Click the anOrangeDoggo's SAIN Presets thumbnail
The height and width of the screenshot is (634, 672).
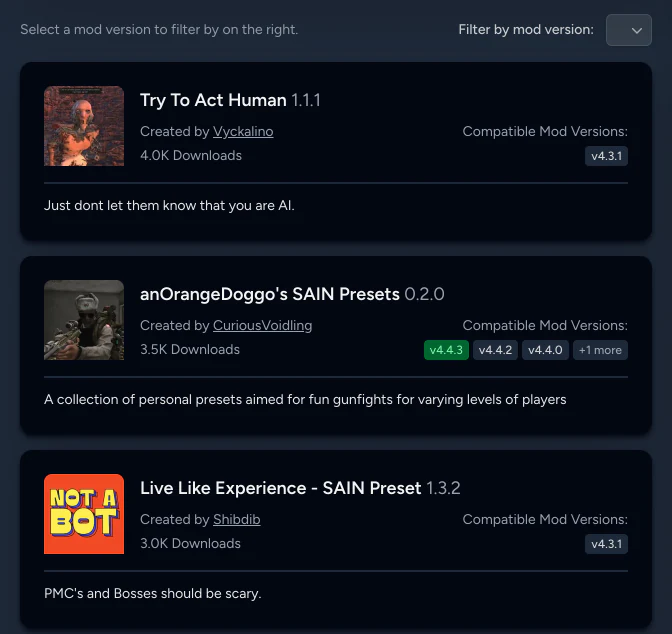pos(84,320)
